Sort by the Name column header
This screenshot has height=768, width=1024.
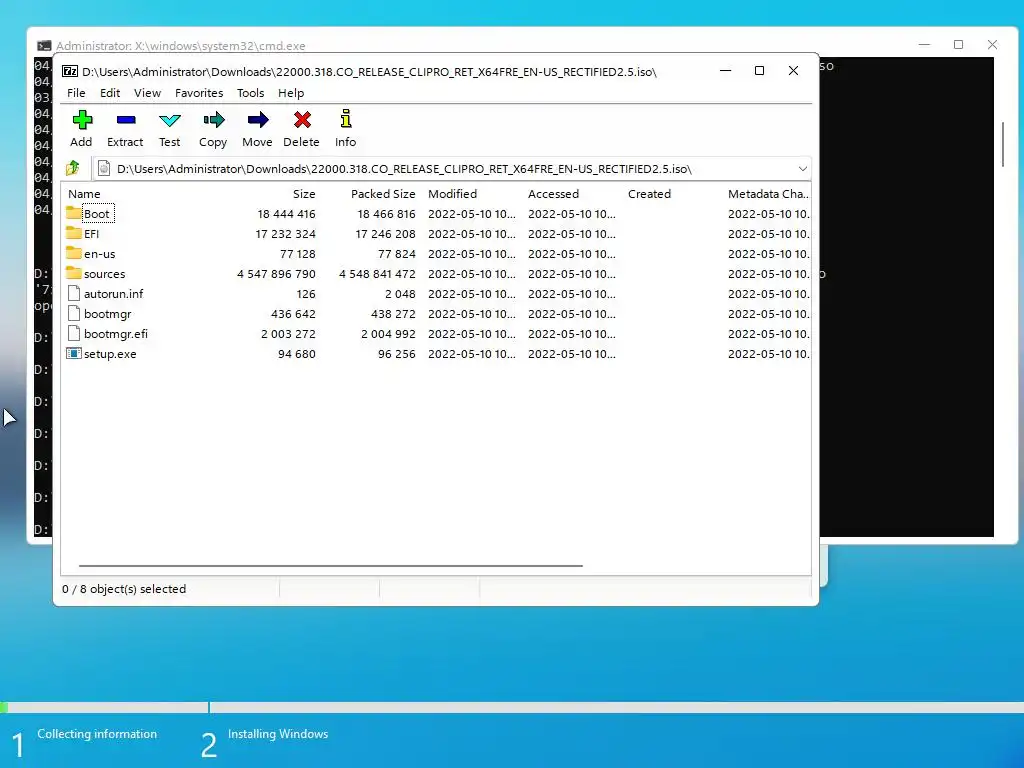coord(84,194)
